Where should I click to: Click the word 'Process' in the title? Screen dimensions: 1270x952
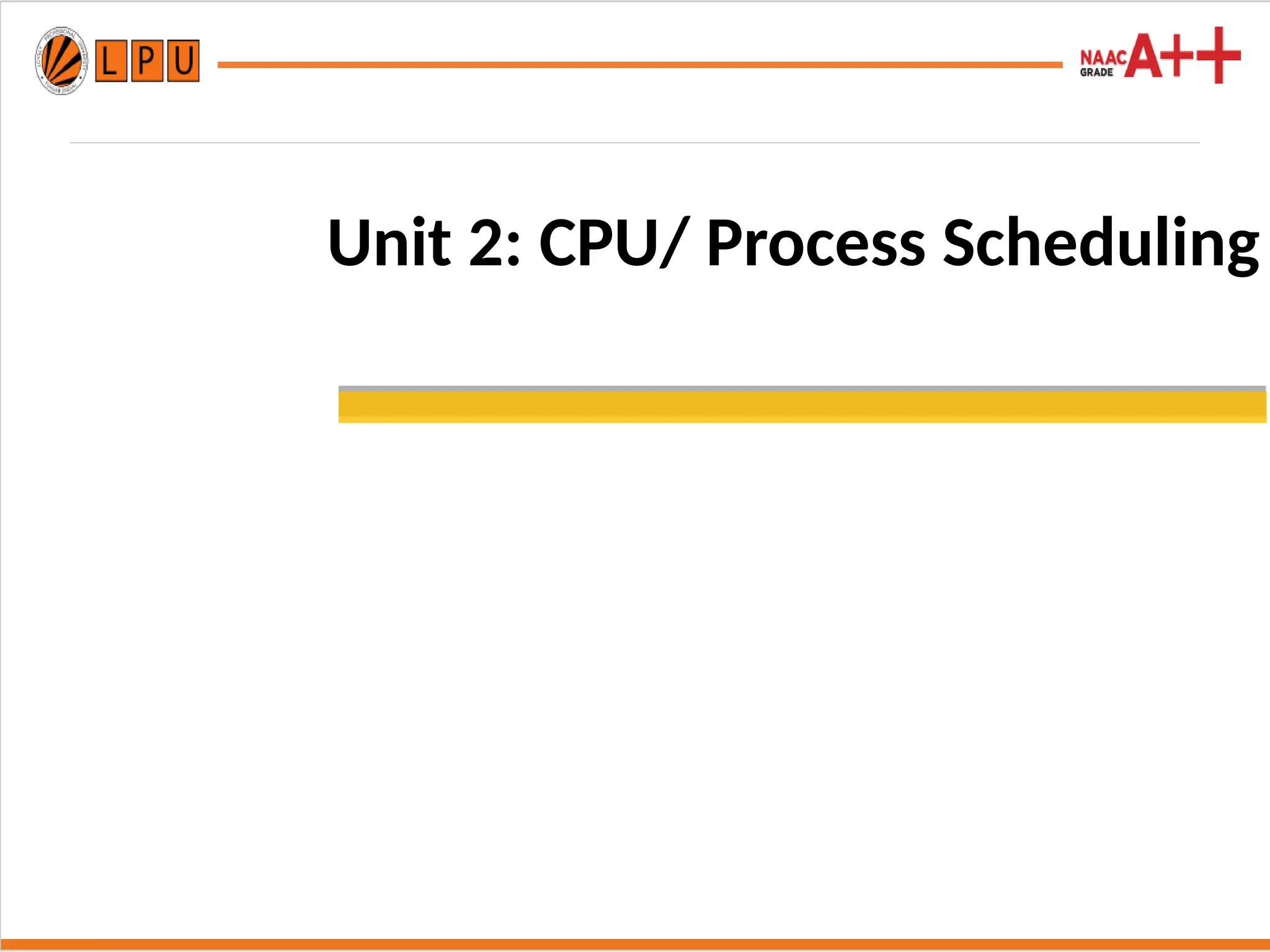(816, 242)
